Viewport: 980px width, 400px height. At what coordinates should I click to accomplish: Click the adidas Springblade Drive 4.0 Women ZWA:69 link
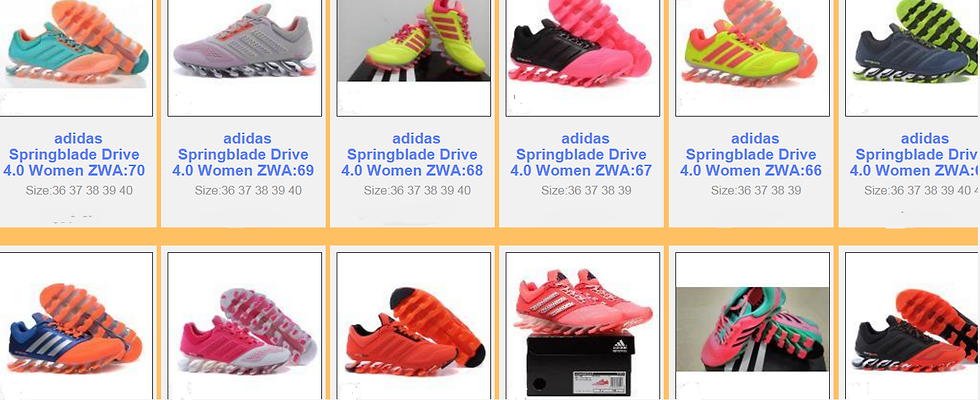click(243, 154)
